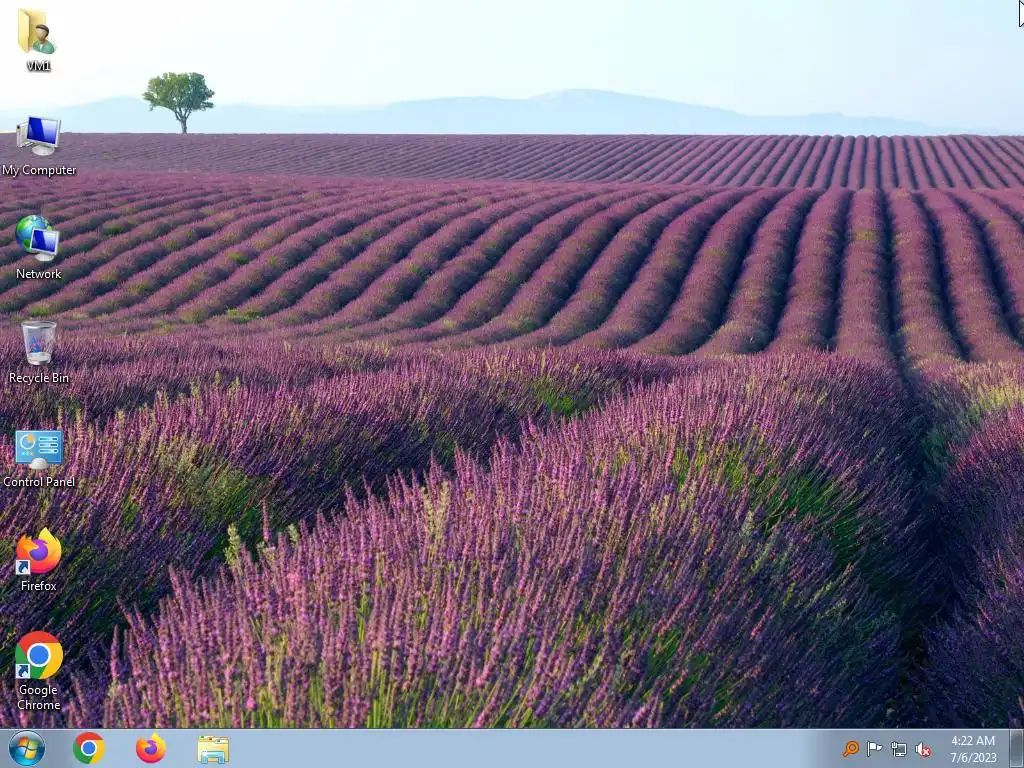Click the My Computer label text
Viewport: 1024px width, 768px height.
39,170
